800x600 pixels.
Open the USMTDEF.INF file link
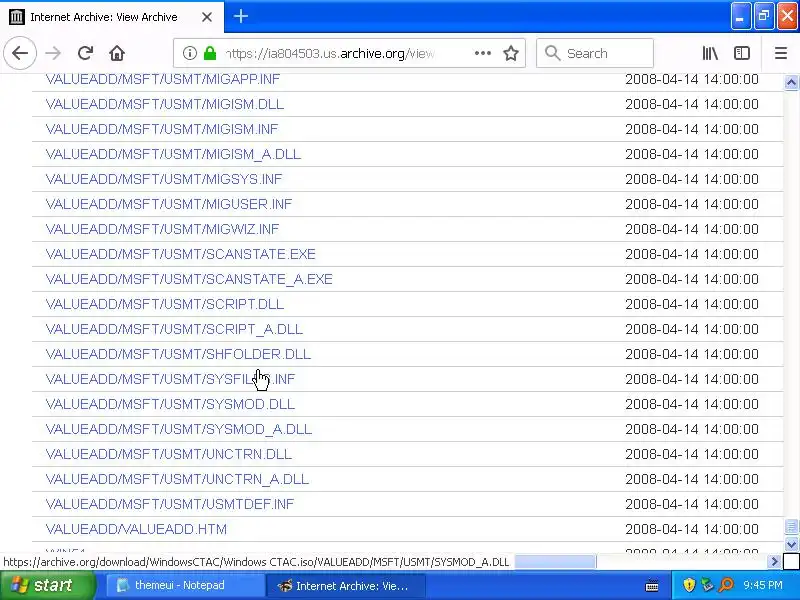click(x=170, y=504)
